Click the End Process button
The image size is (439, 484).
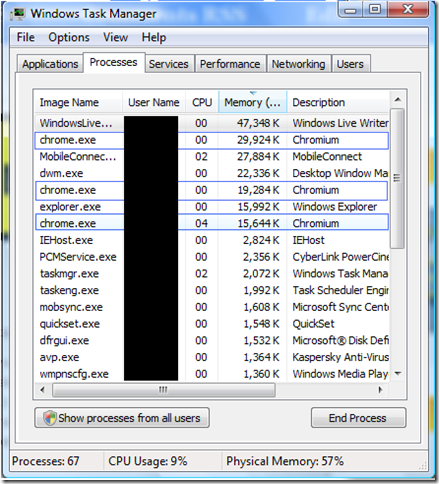click(358, 418)
